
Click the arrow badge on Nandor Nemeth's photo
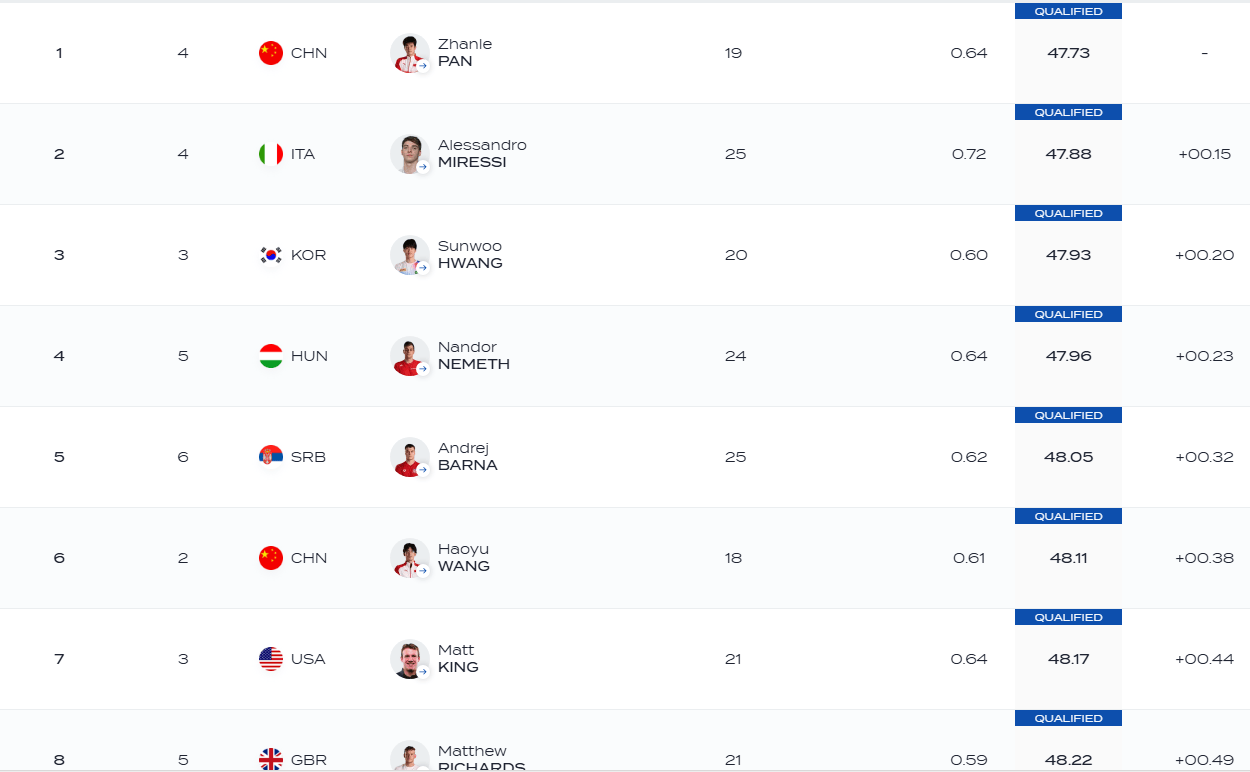click(x=423, y=369)
